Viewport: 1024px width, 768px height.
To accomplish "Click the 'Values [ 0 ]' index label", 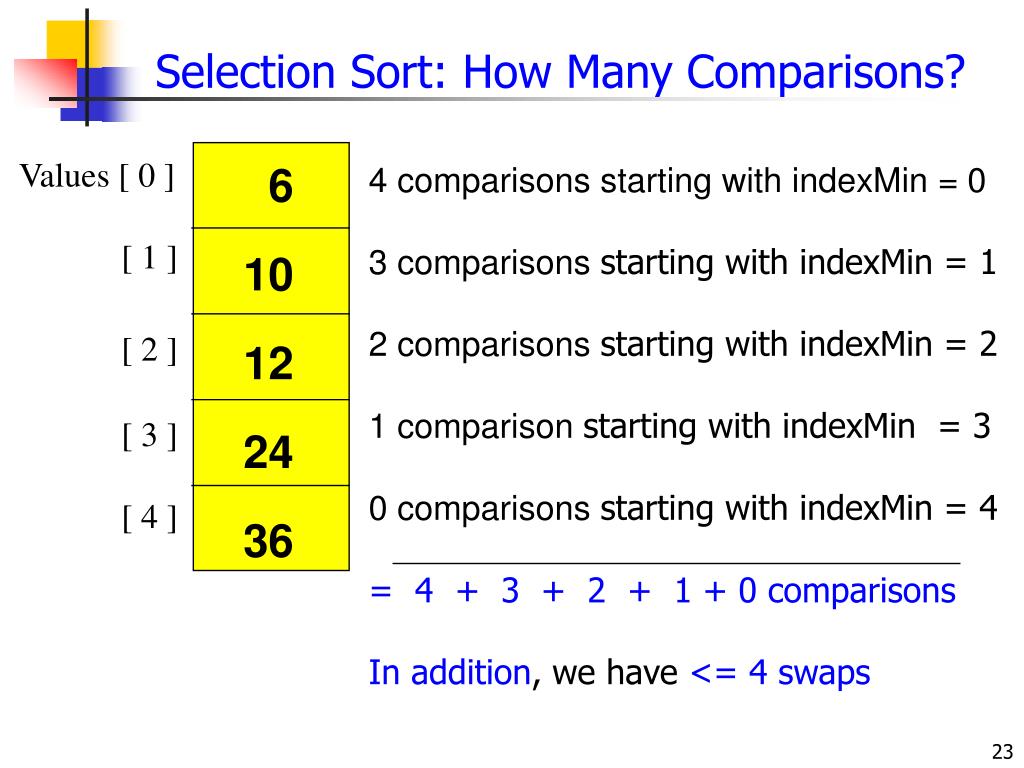I will [x=97, y=176].
